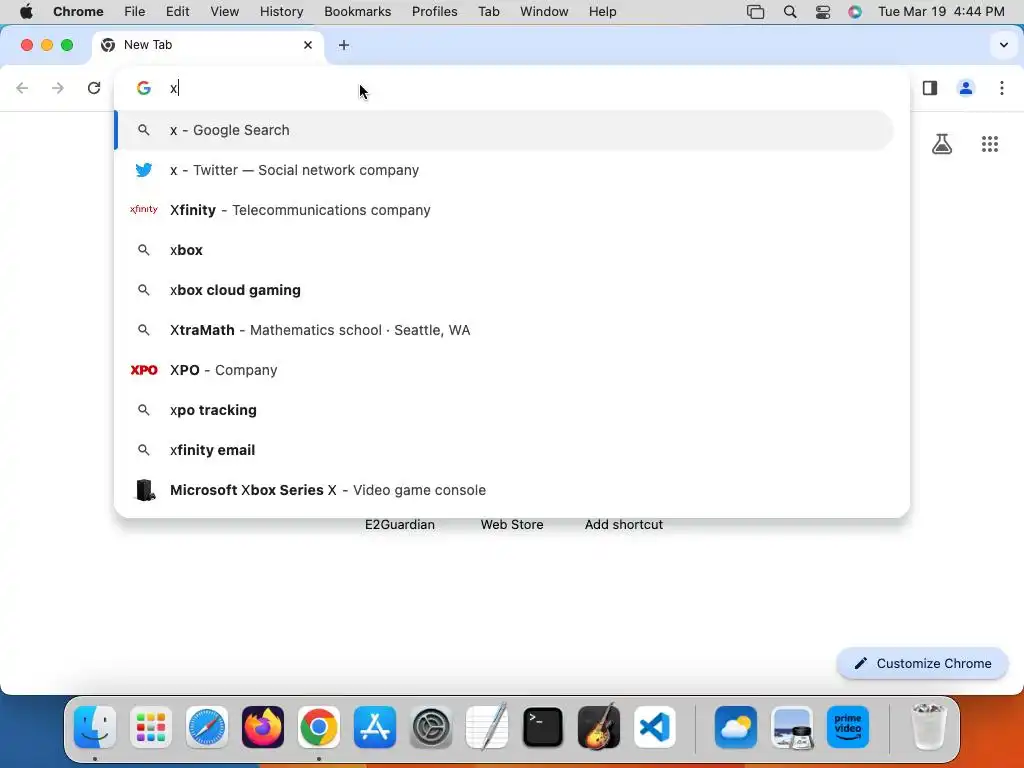
Task: Open the E2Guardian shortcut
Action: [x=400, y=524]
